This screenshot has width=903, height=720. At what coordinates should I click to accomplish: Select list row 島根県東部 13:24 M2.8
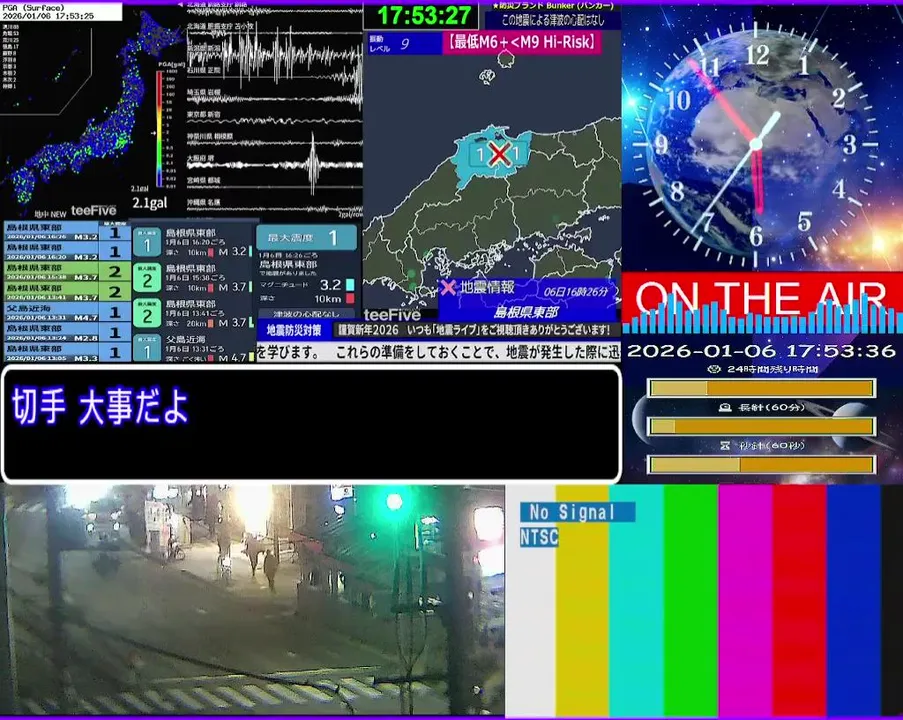[67, 332]
